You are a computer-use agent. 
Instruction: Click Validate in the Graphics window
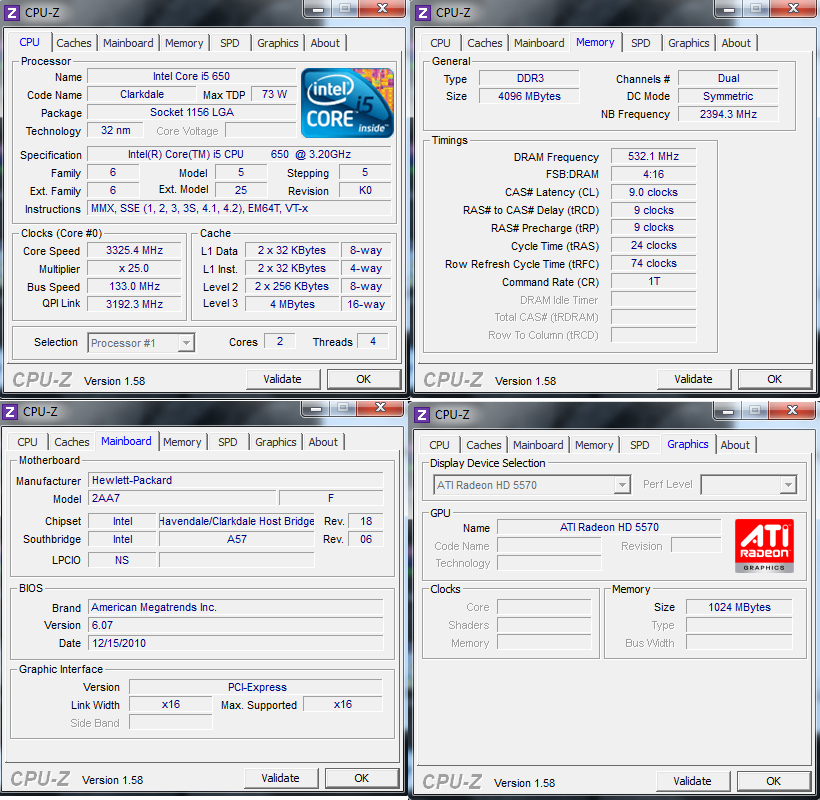coord(692,781)
